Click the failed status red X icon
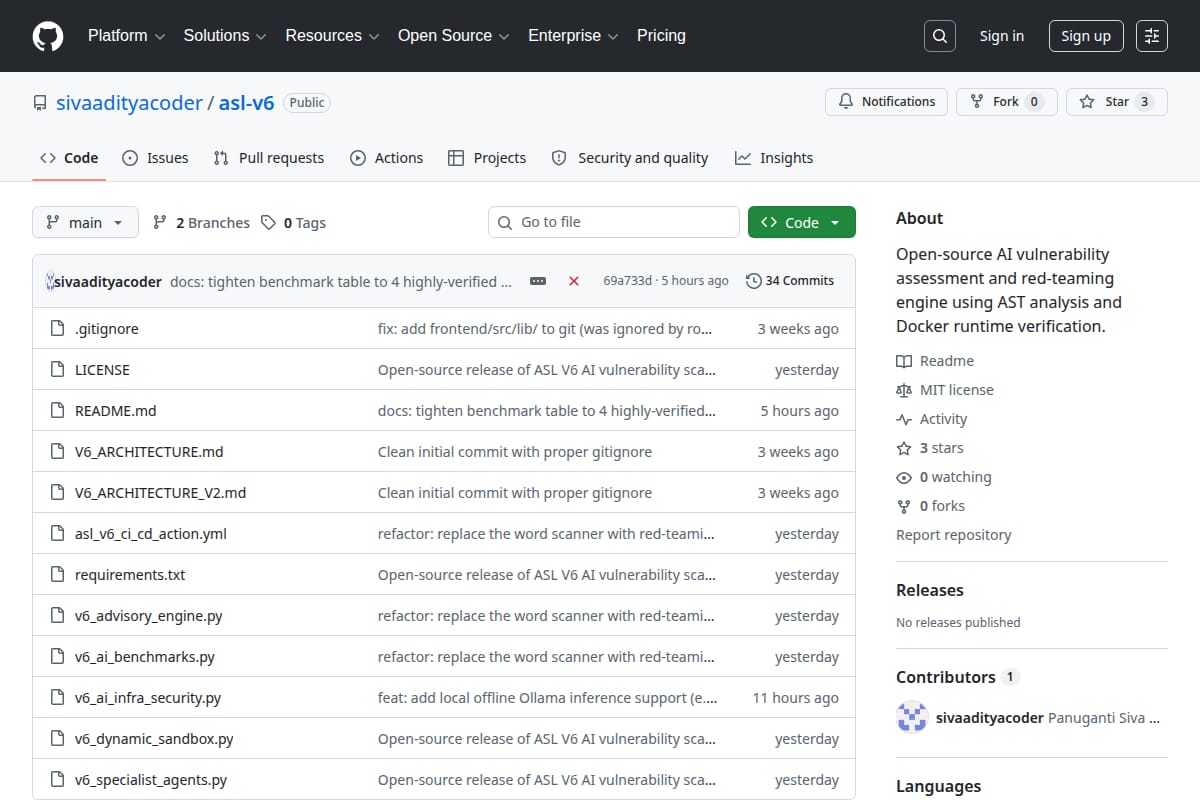Image resolution: width=1200 pixels, height=800 pixels. point(574,281)
